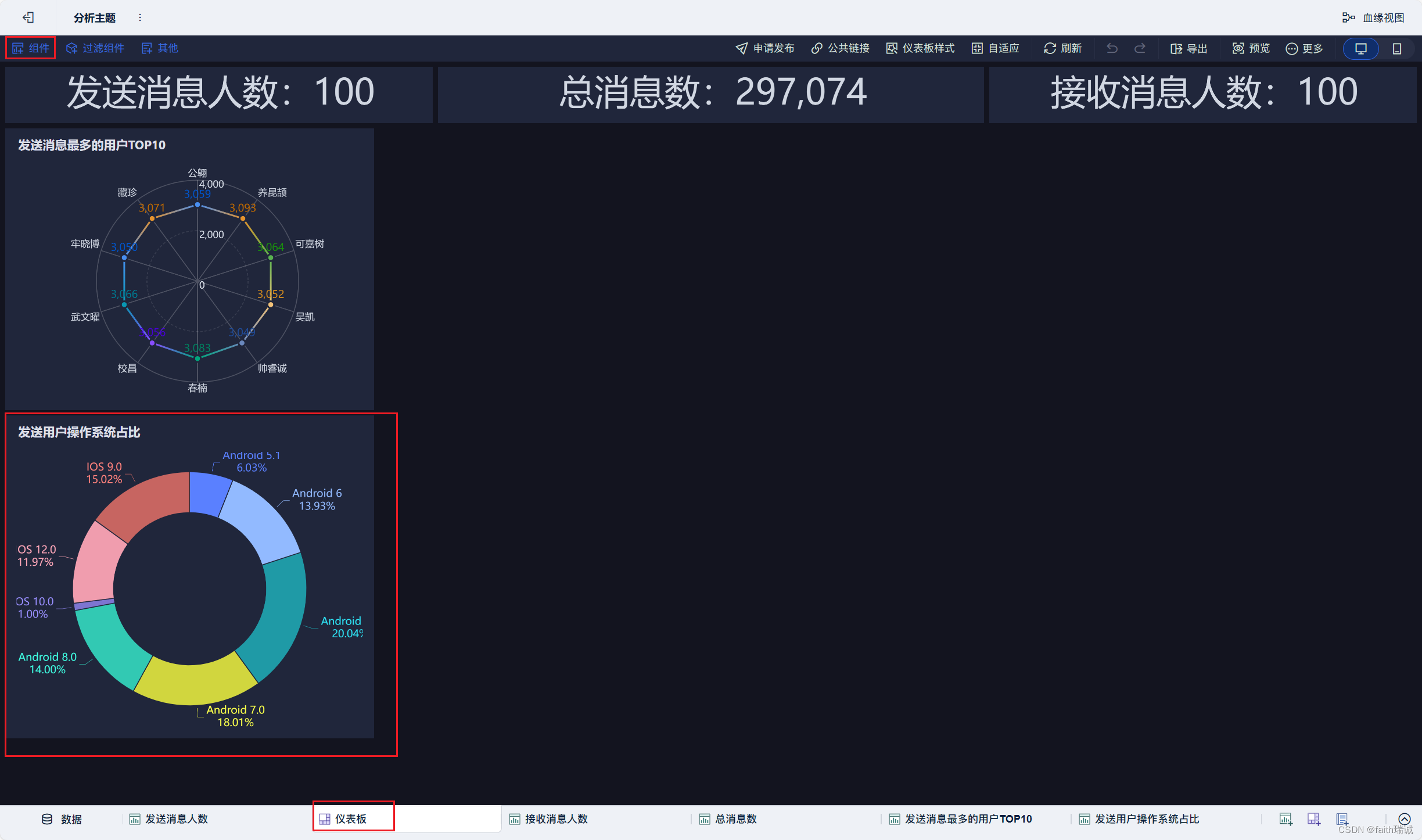Expand the 其他 options menu
The image size is (1422, 840).
pyautogui.click(x=160, y=48)
